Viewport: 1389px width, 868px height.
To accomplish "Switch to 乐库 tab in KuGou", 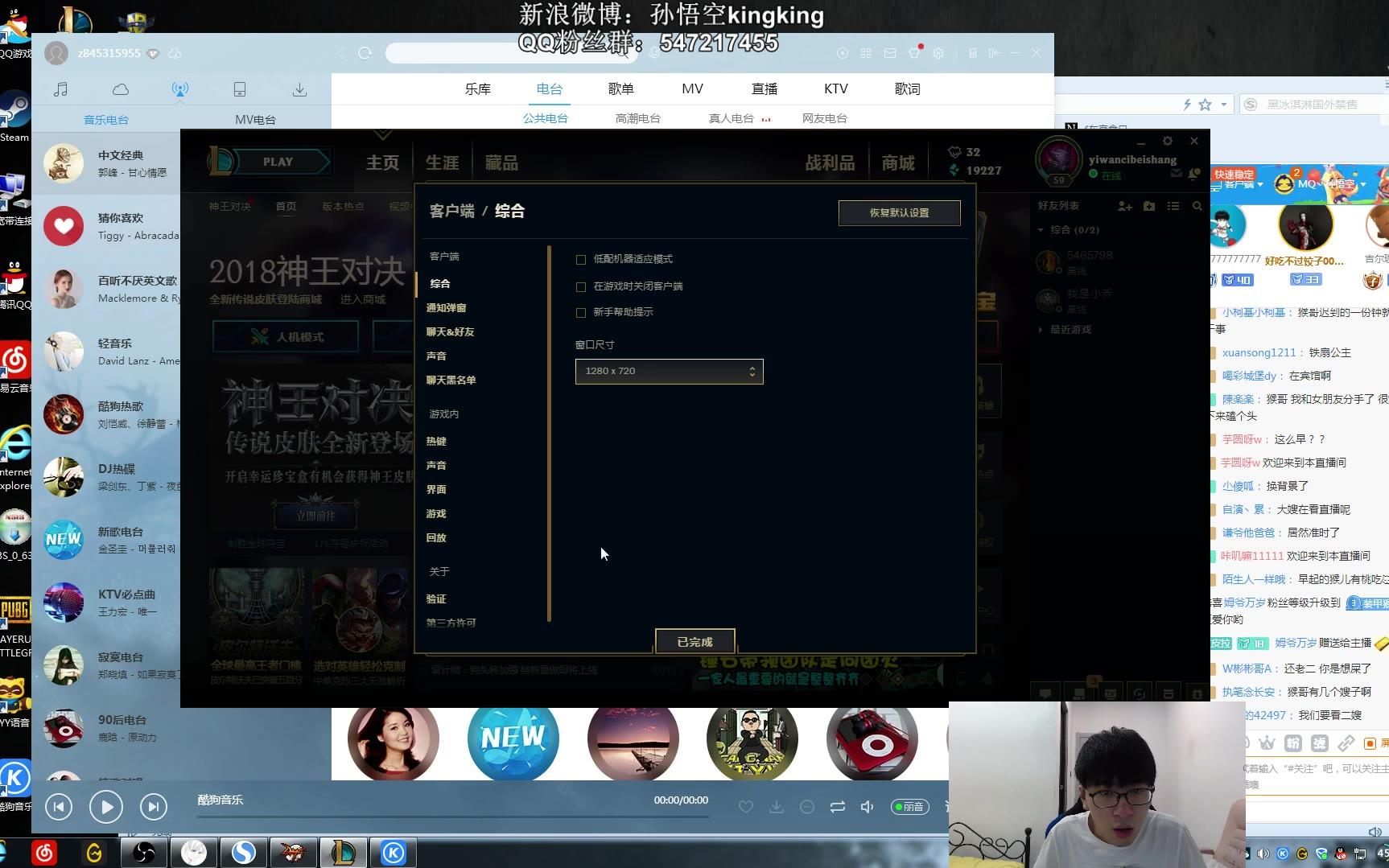I will (x=478, y=89).
